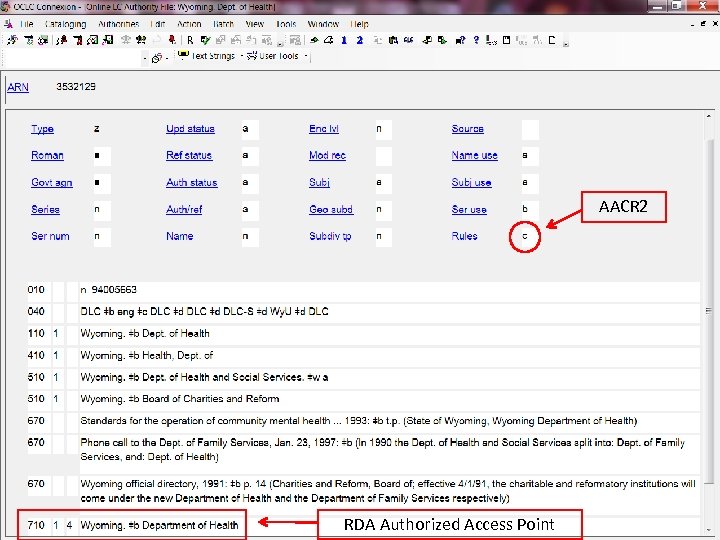This screenshot has width=720, height=540.
Task: Click the Auth status link
Action: (191, 183)
